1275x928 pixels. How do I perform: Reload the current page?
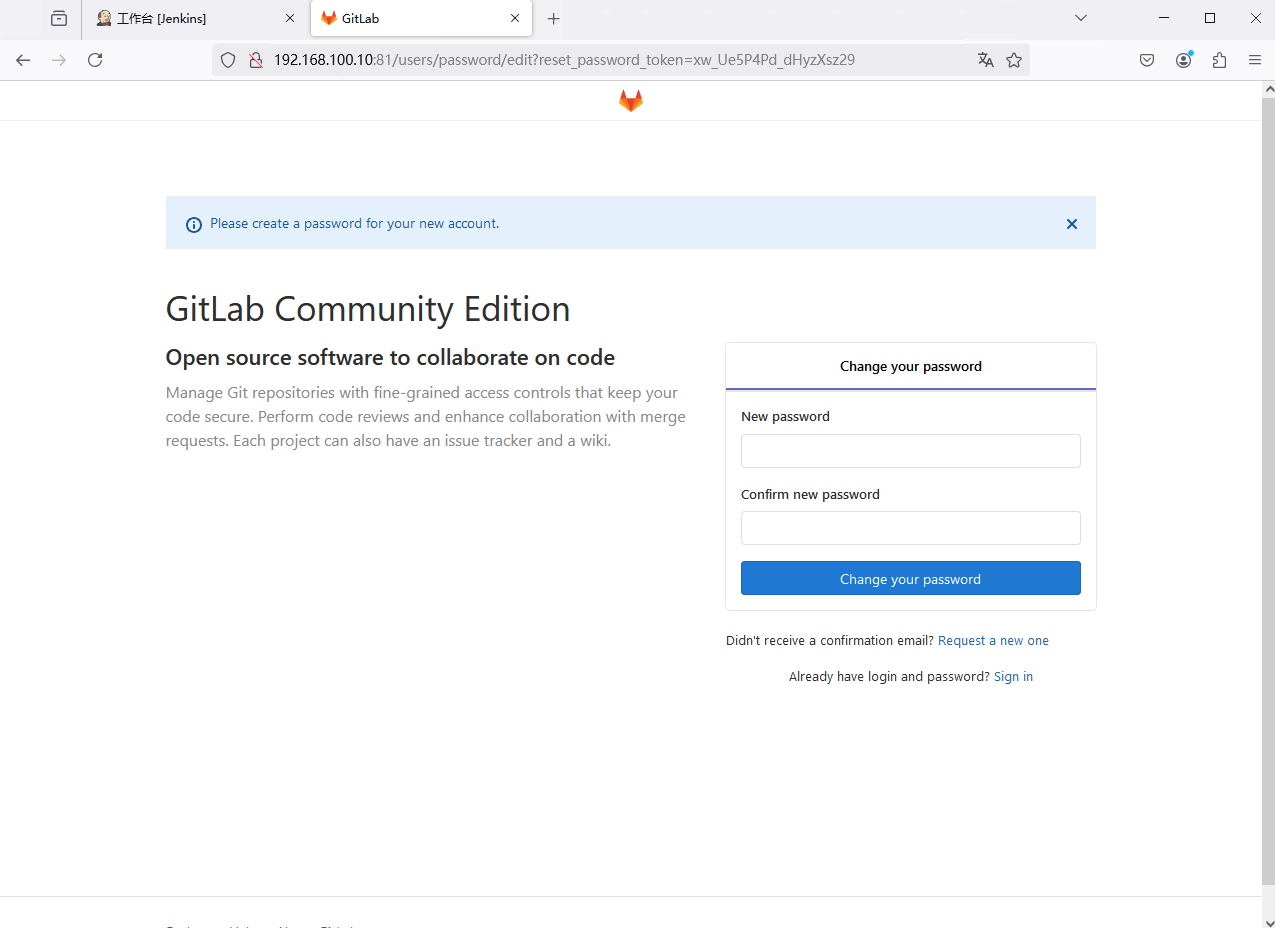(x=95, y=60)
